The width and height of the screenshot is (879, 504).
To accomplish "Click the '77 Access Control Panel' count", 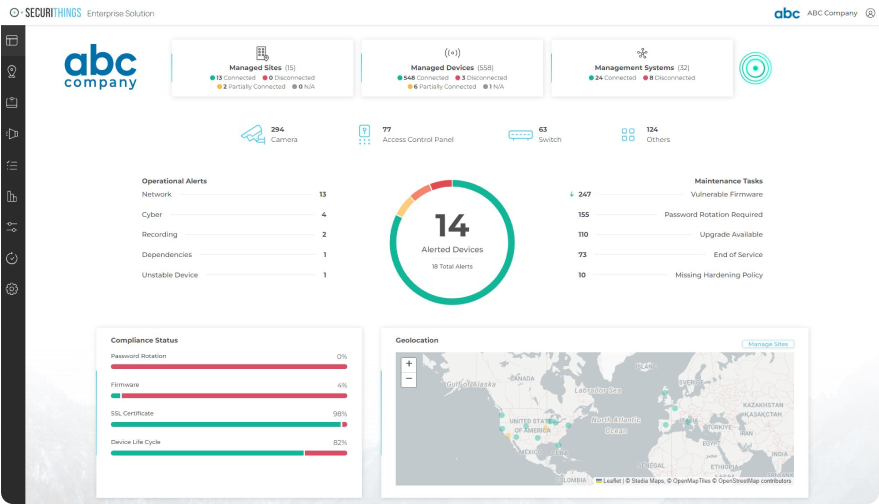I will pos(418,135).
